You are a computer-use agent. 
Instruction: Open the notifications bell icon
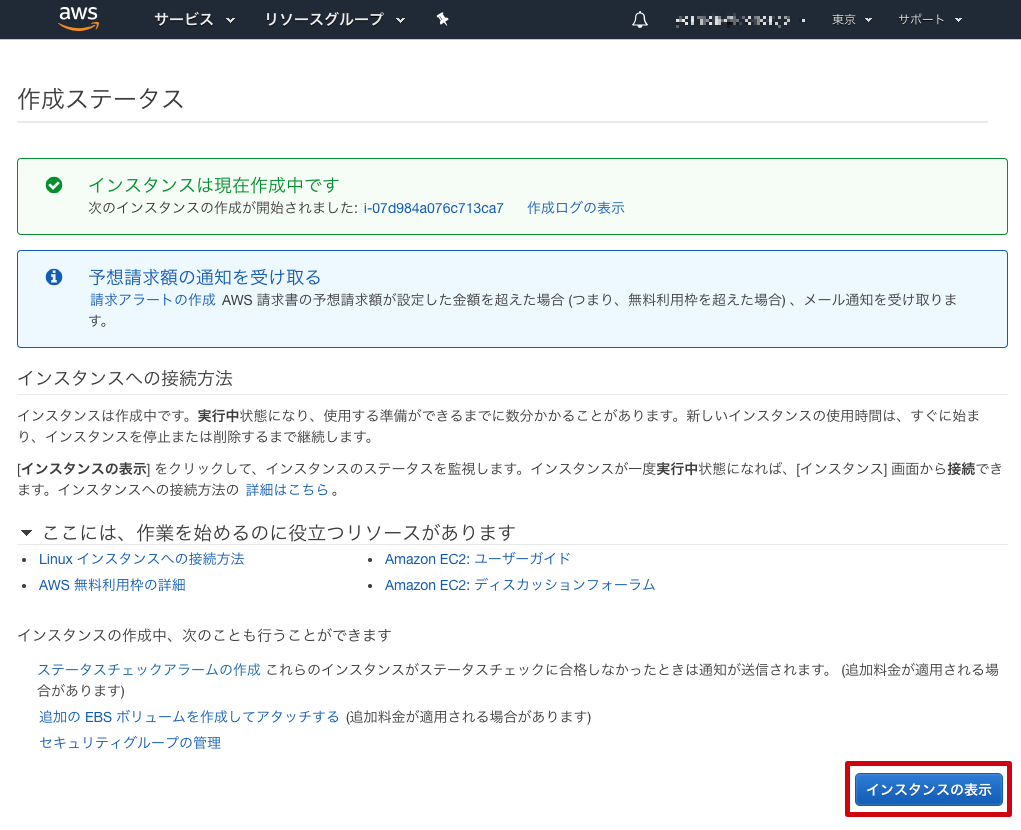pyautogui.click(x=640, y=20)
